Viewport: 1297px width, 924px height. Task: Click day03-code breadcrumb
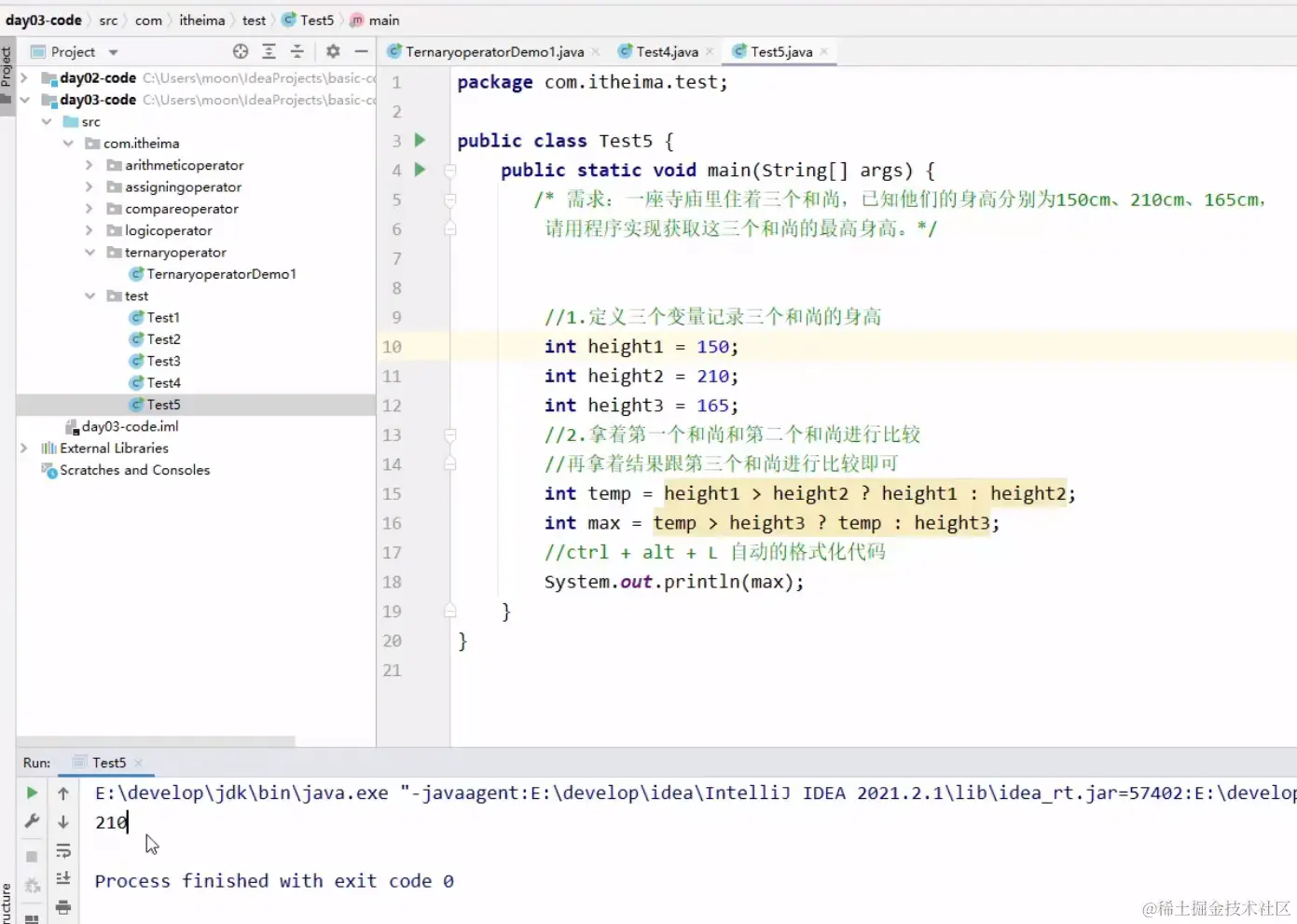pos(44,20)
